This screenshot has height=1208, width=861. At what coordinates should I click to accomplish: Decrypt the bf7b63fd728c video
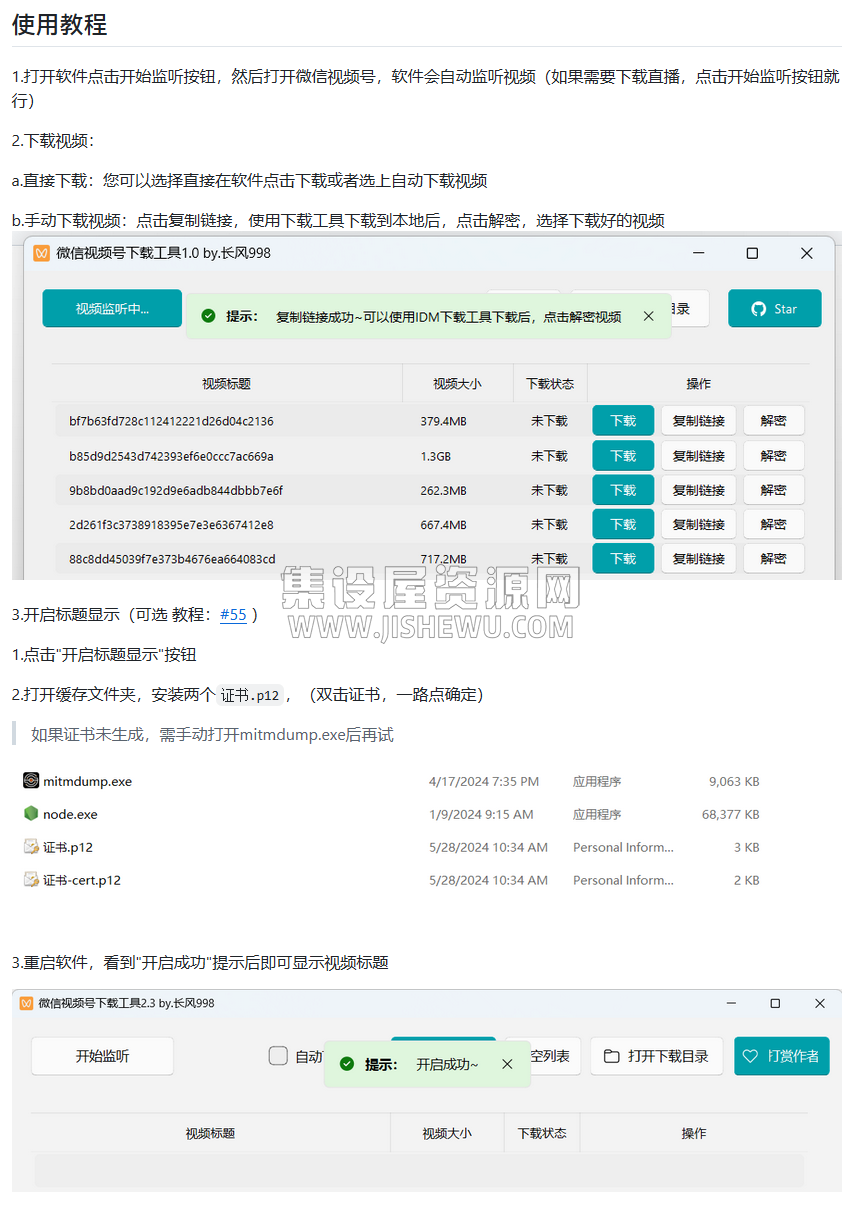[773, 421]
